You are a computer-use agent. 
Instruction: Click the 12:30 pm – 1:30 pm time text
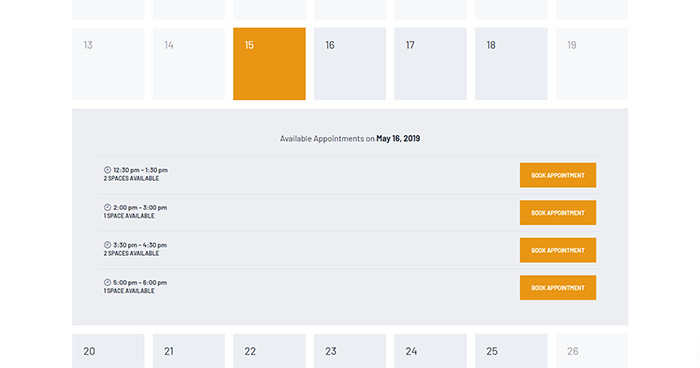point(141,170)
